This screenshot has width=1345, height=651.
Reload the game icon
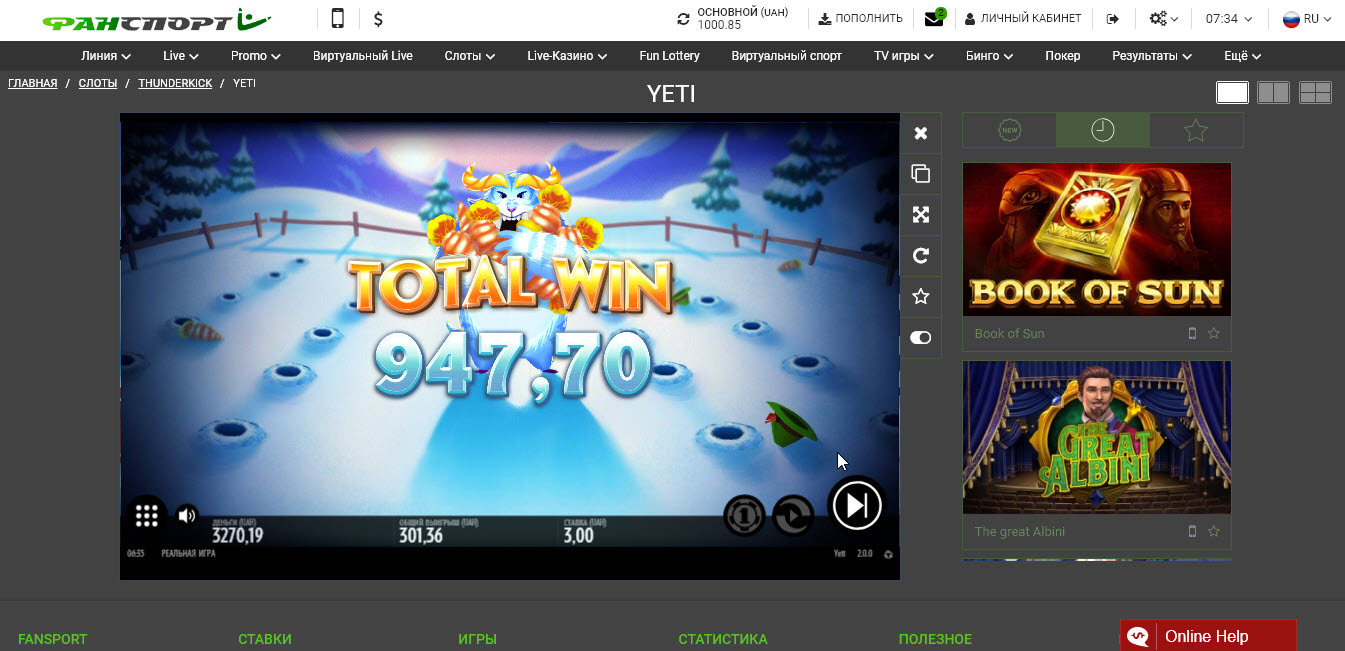tap(921, 256)
